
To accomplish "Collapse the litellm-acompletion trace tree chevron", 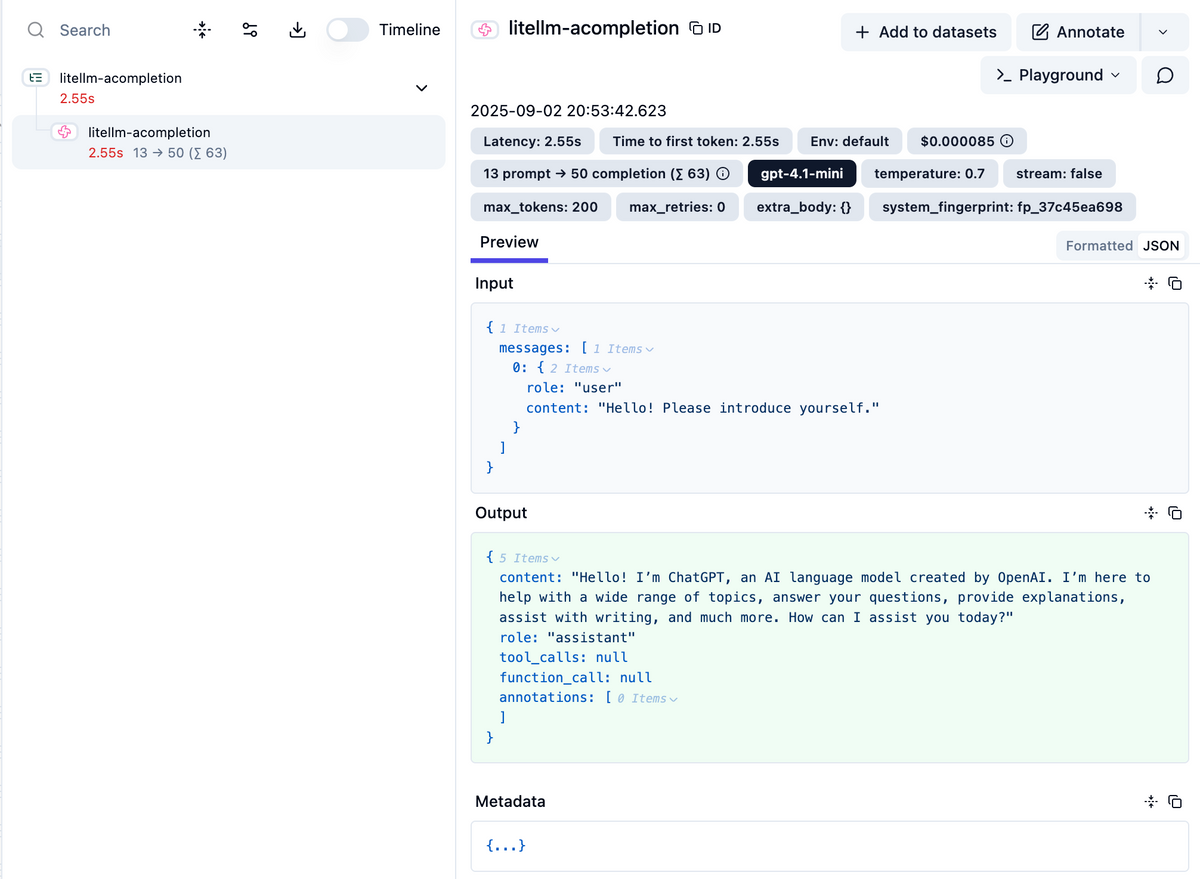I will click(421, 88).
